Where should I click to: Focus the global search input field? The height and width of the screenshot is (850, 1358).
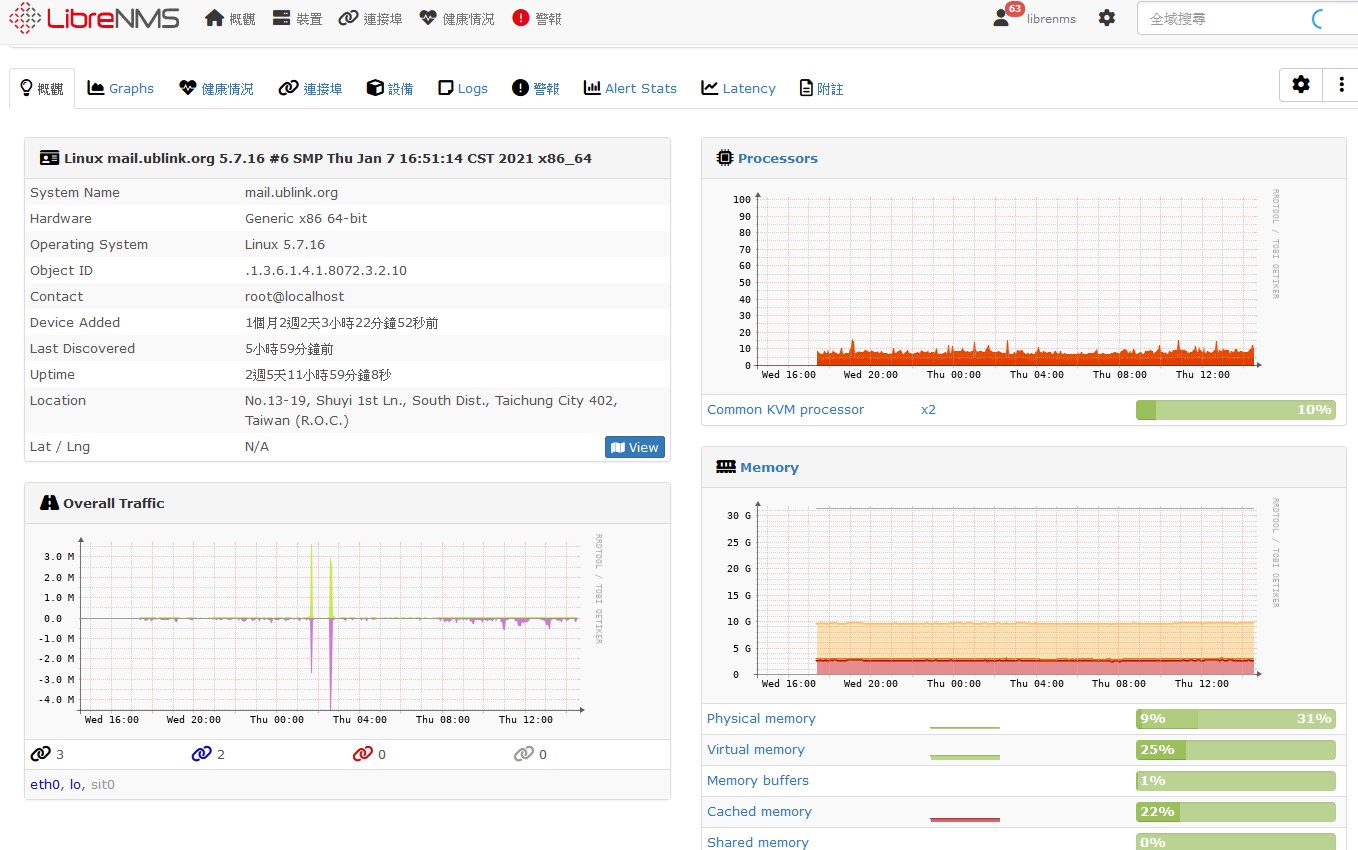(1225, 18)
